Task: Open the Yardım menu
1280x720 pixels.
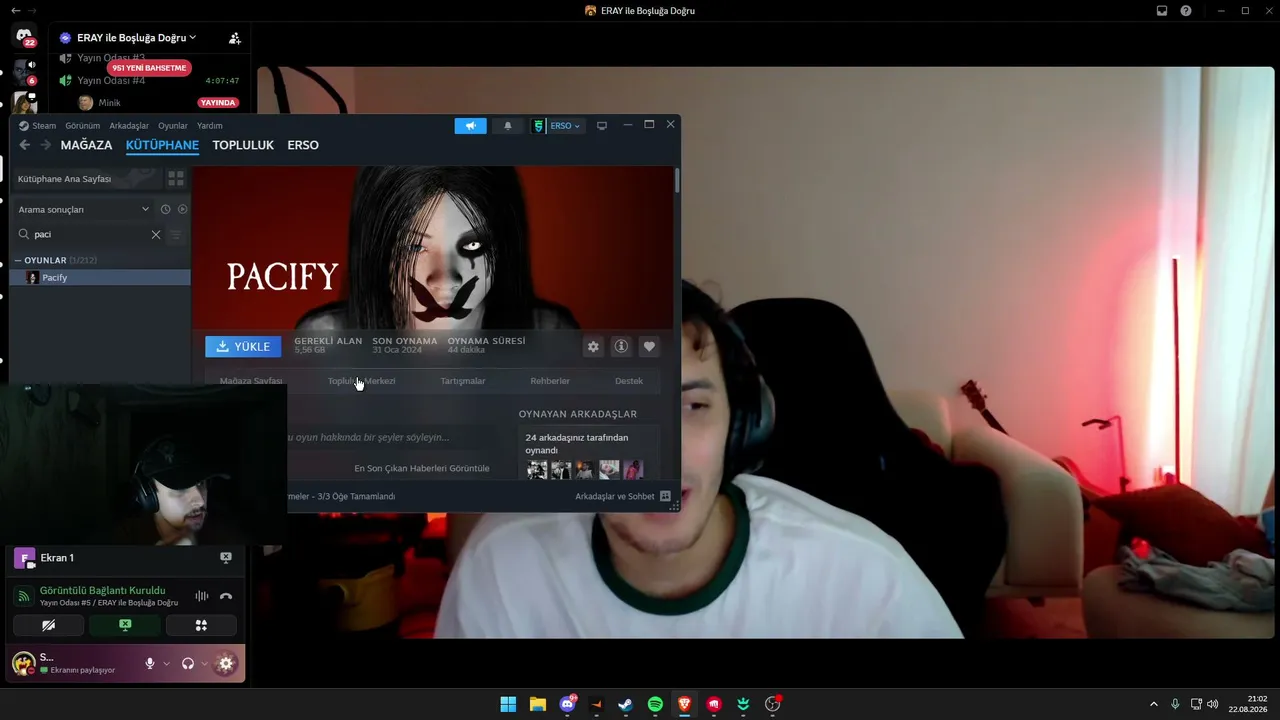Action: tap(210, 126)
